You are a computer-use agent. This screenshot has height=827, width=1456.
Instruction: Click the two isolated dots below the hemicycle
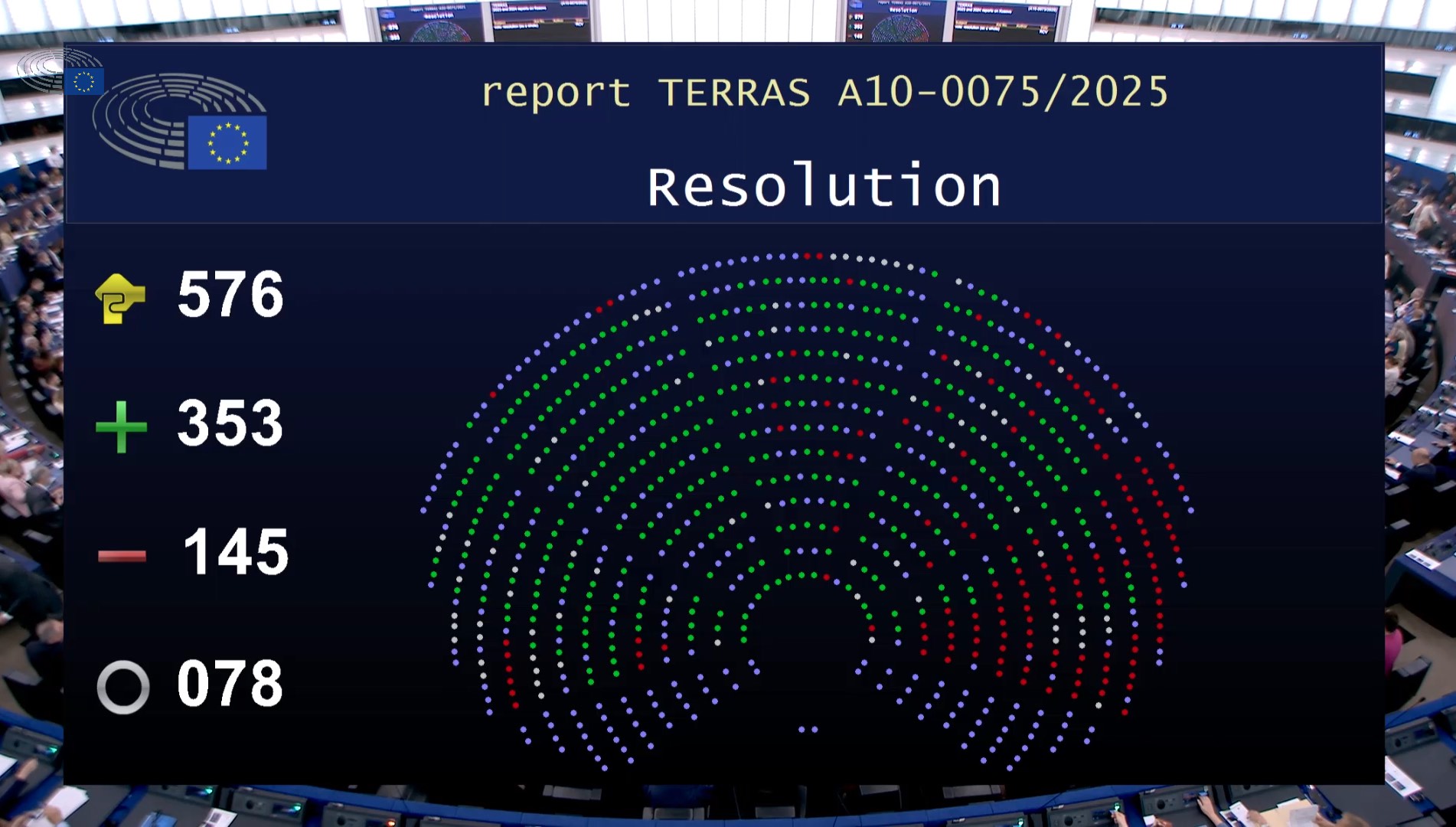(x=808, y=730)
